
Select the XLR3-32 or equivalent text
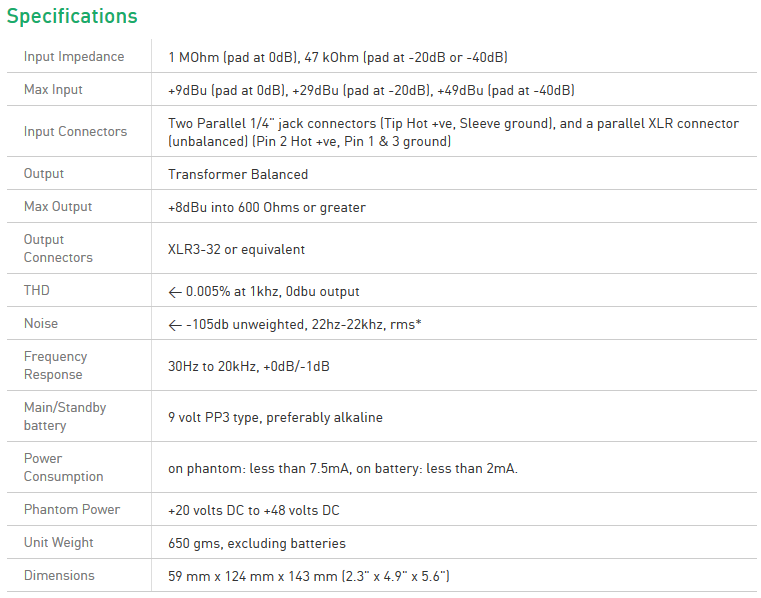click(236, 249)
